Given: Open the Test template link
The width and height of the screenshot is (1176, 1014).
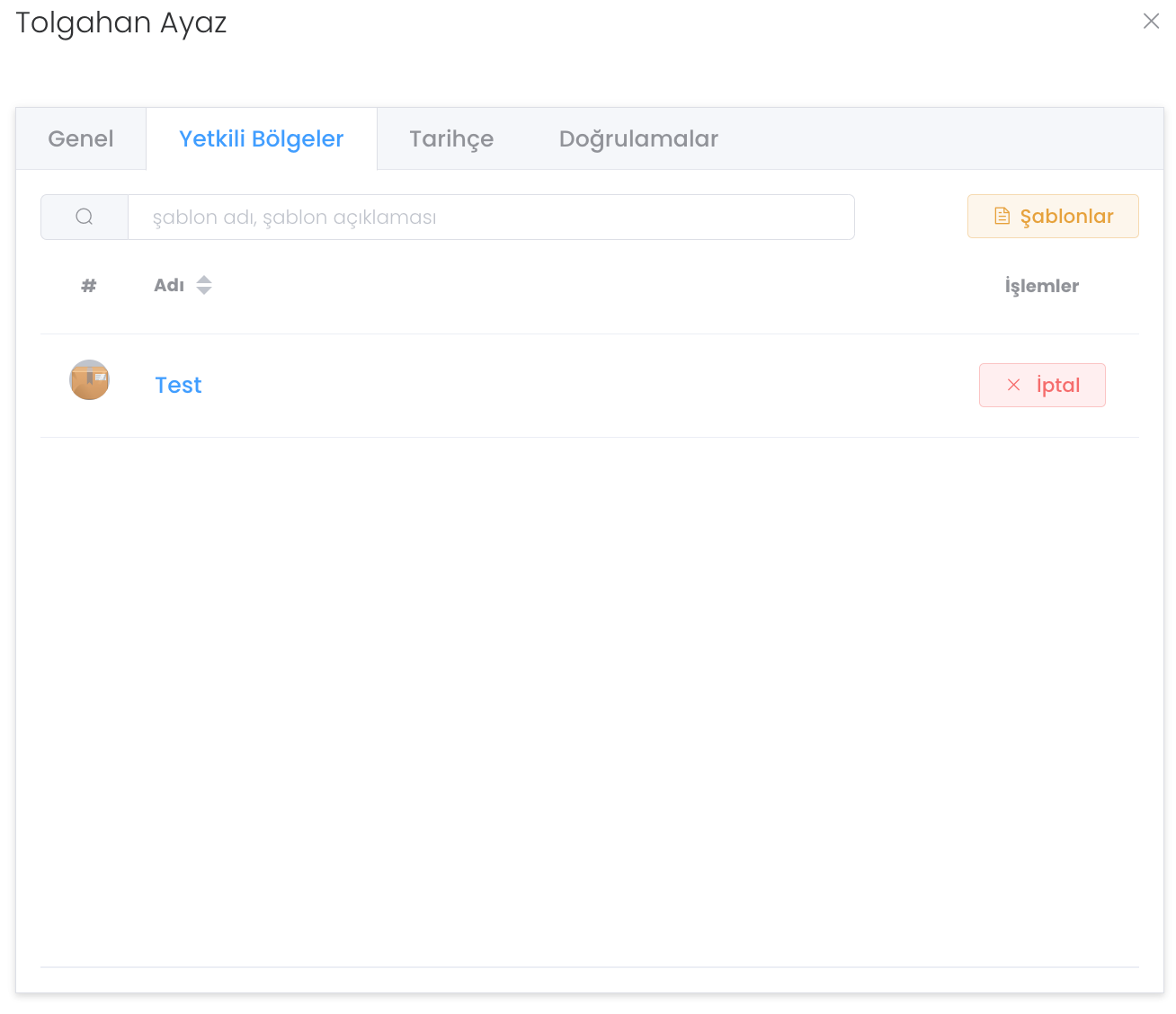Looking at the screenshot, I should 178,385.
